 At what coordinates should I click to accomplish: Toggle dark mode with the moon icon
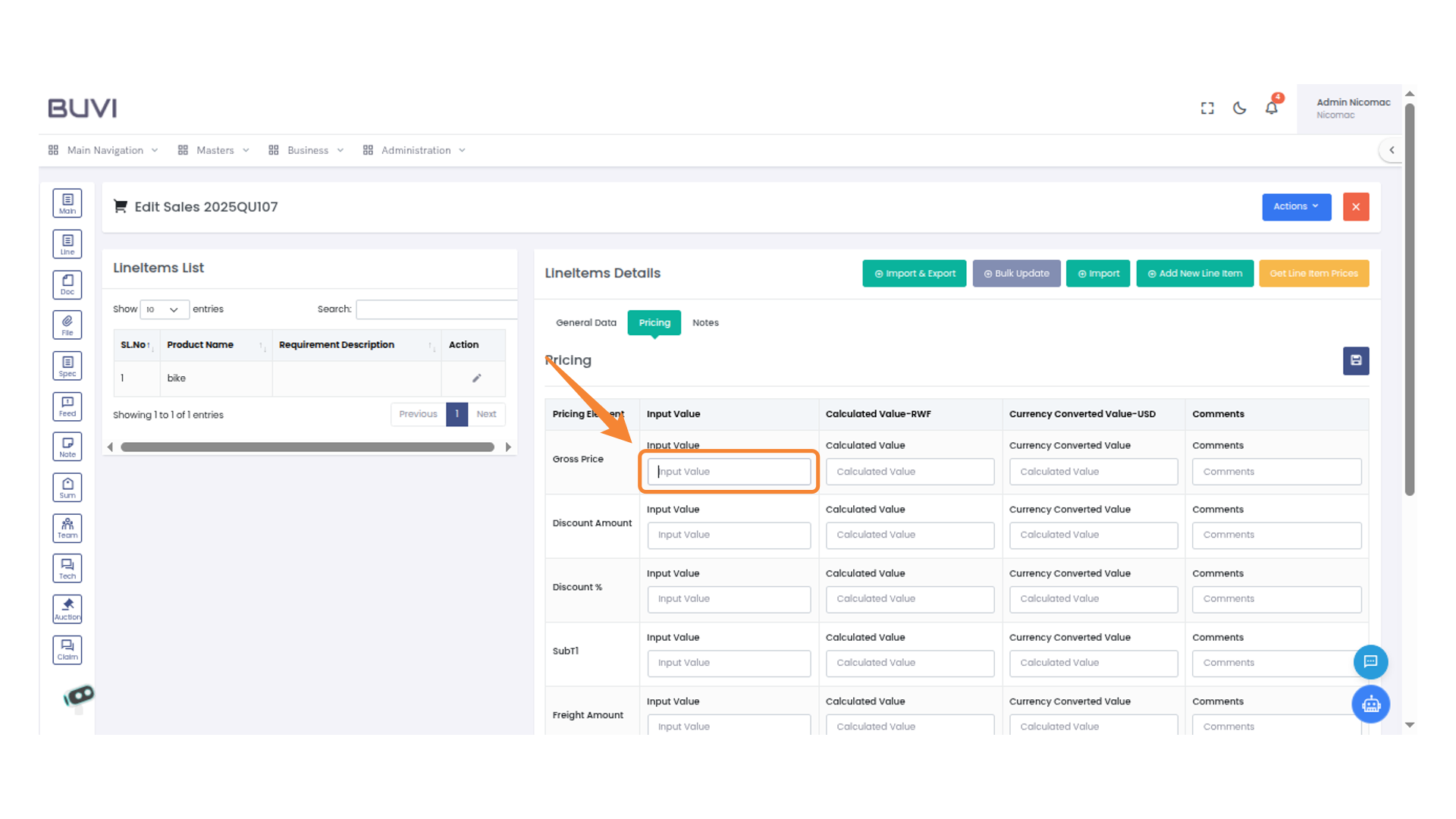(x=1239, y=108)
